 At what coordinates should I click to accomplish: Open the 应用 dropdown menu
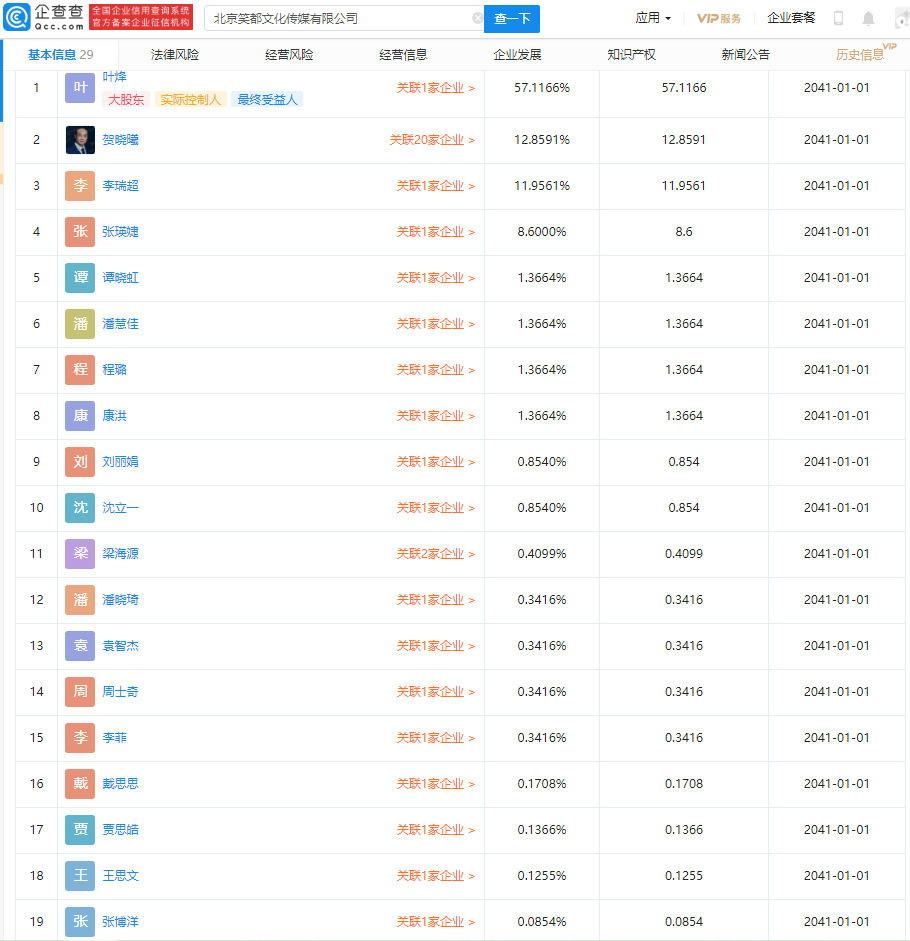click(653, 18)
